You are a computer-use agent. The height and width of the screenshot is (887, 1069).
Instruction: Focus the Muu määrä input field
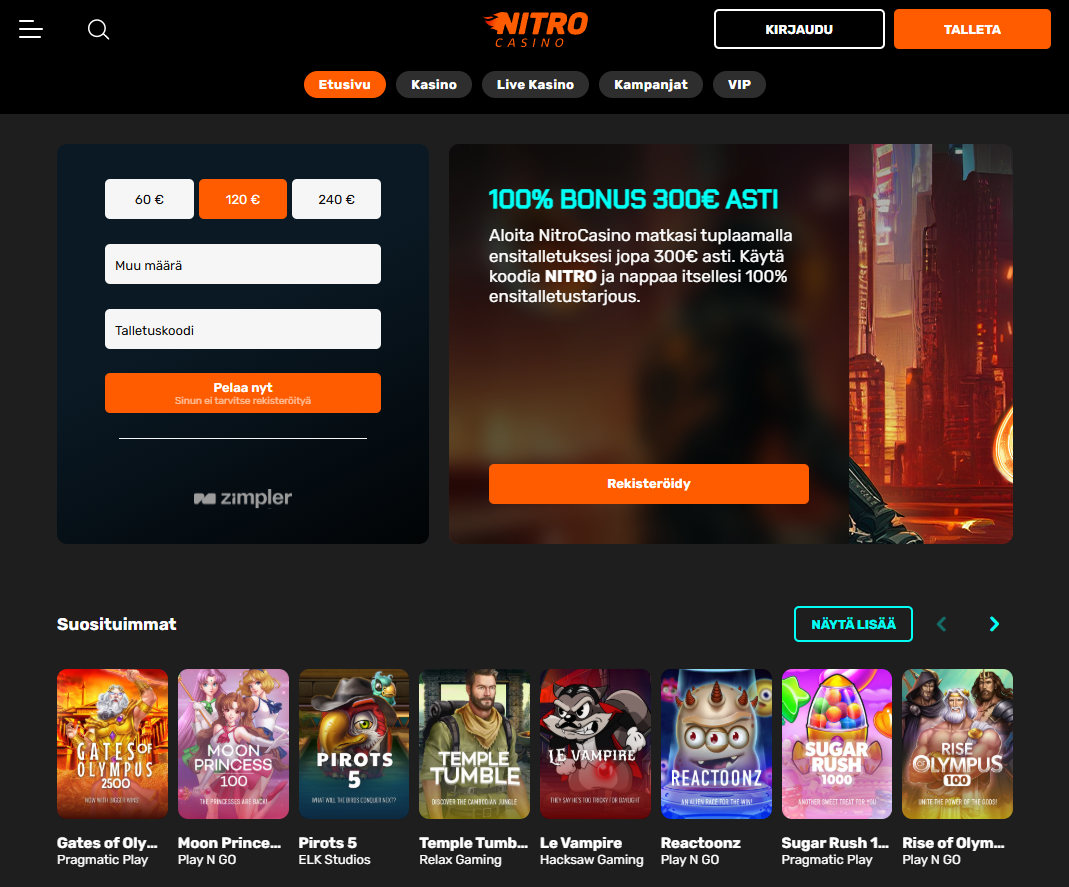(243, 264)
